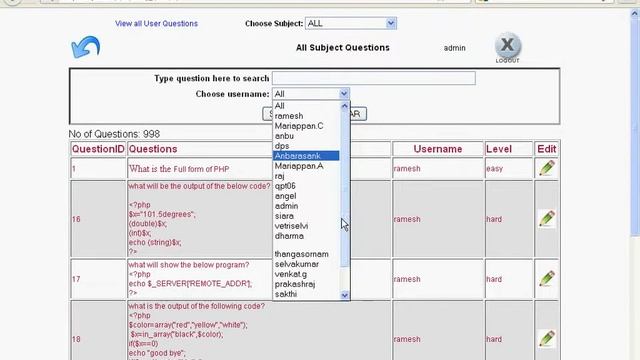Click the blue back arrow icon
The width and height of the screenshot is (640, 360).
pyautogui.click(x=86, y=47)
